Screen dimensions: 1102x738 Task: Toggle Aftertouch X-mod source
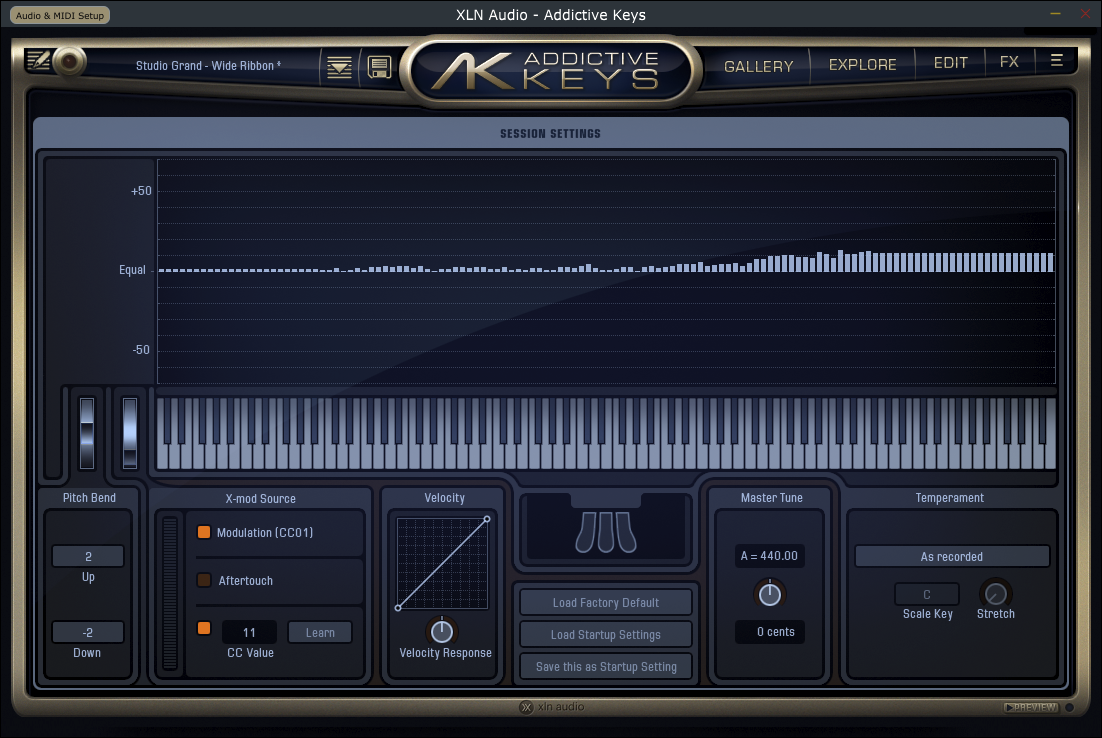coord(204,580)
